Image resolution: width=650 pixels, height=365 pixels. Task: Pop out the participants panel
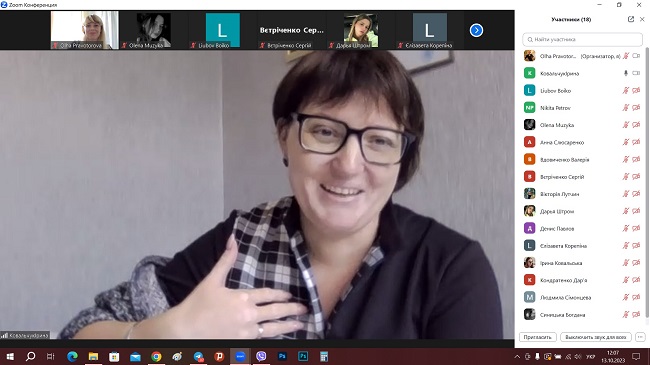pos(631,19)
